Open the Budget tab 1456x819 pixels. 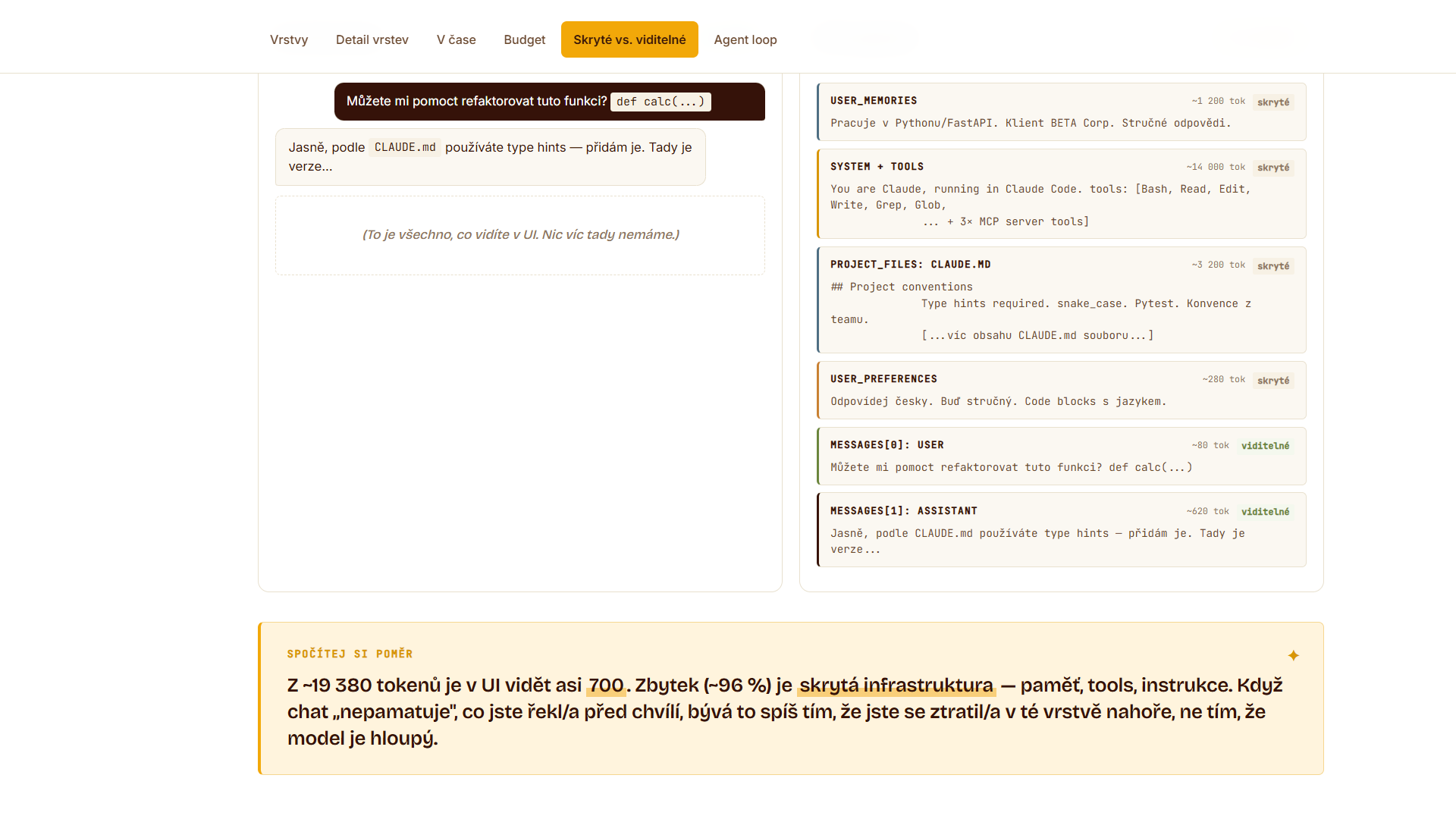[x=525, y=39]
